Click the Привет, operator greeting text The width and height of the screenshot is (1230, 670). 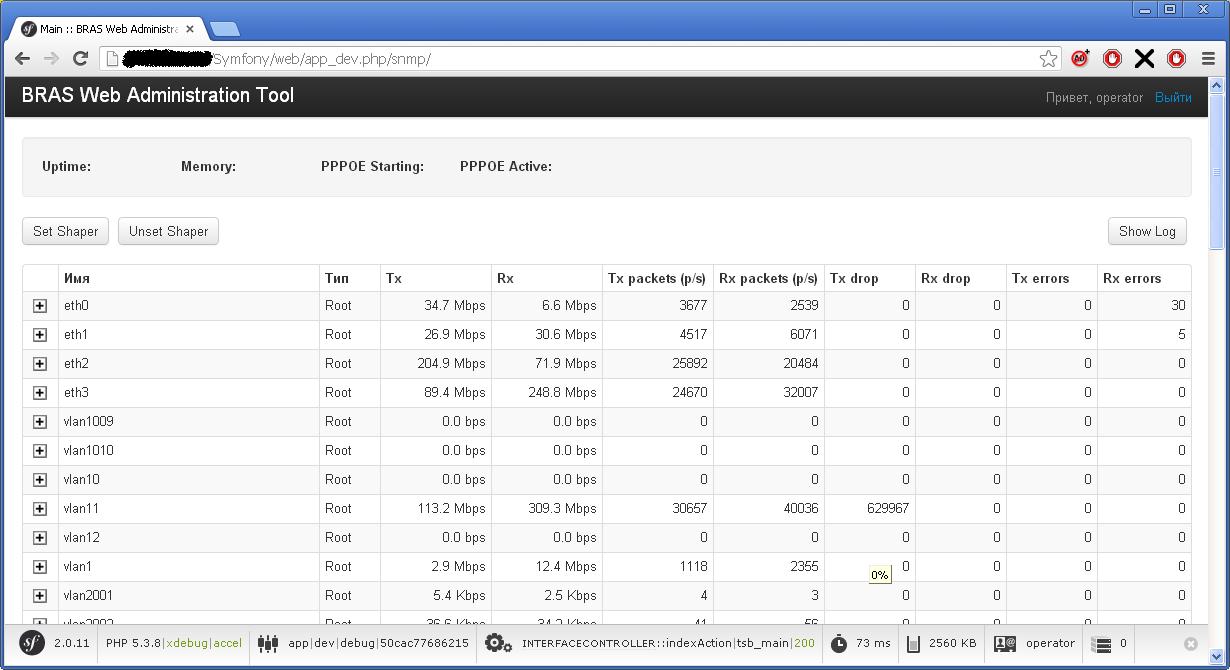tap(1094, 97)
